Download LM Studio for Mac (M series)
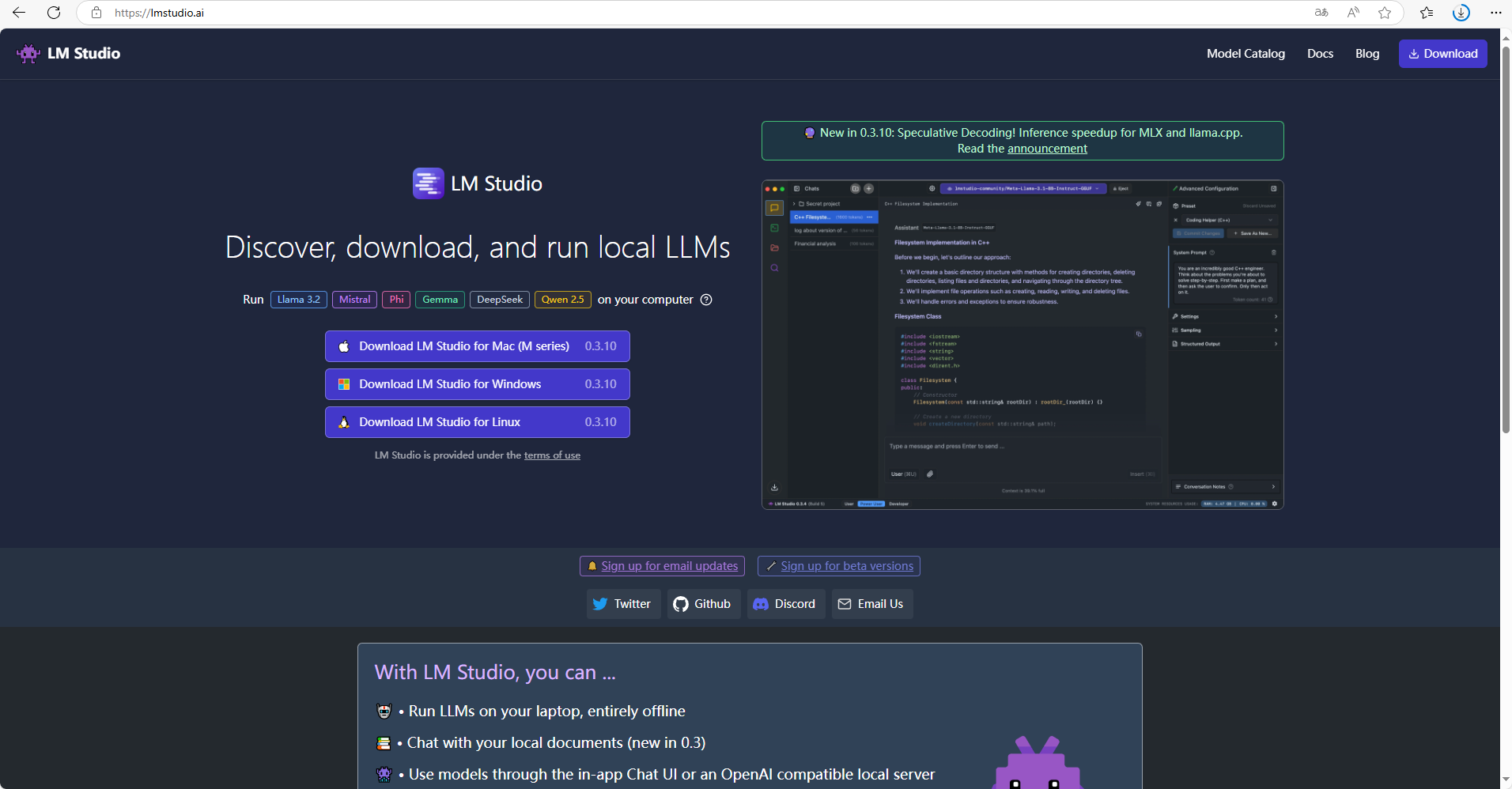Viewport: 1512px width, 789px height. 477,346
